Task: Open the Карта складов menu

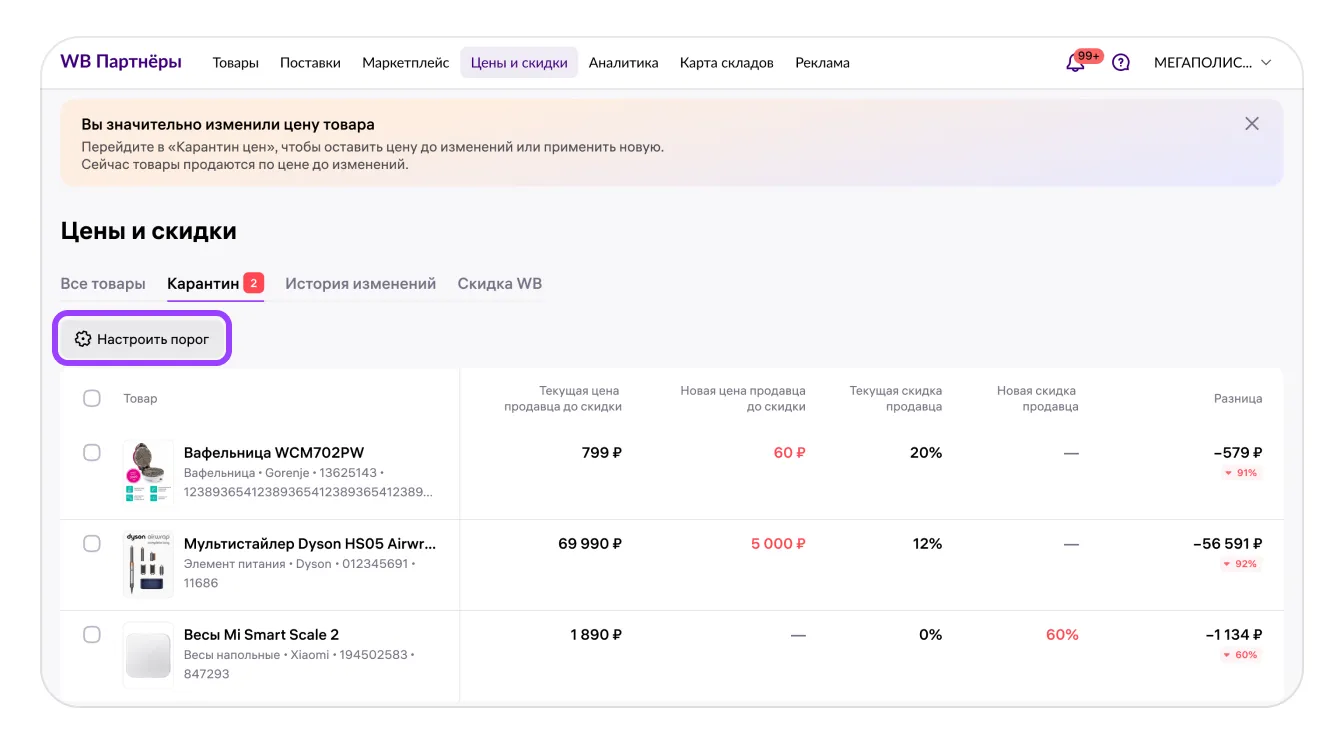Action: pyautogui.click(x=727, y=62)
